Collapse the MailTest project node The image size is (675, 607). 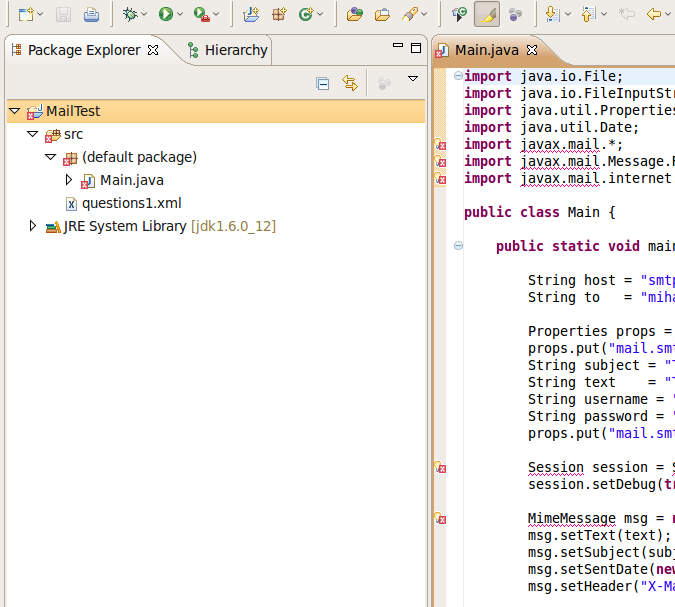click(15, 111)
